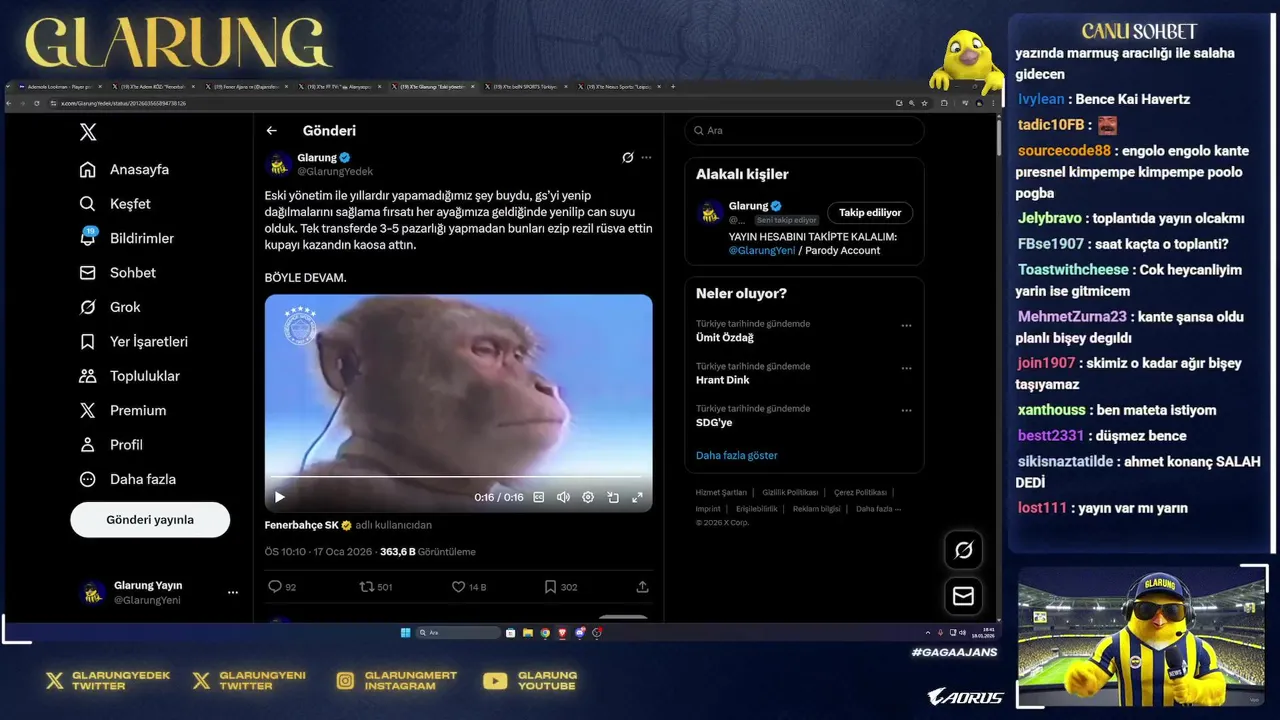
Task: Click Grok icon on the post
Action: (x=627, y=158)
